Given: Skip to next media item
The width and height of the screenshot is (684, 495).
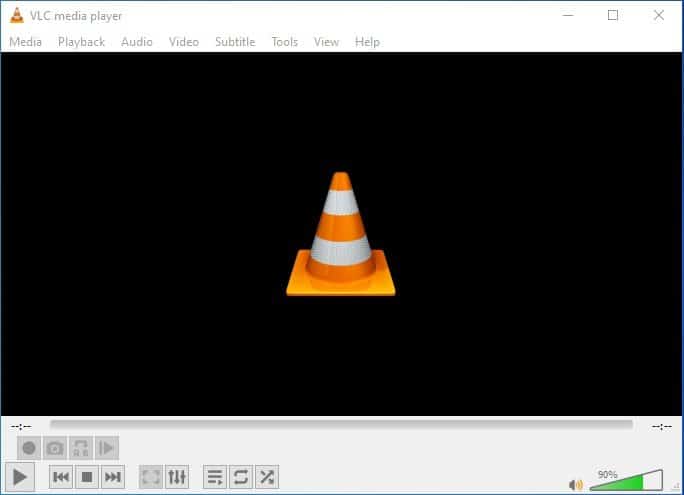Looking at the screenshot, I should click(113, 477).
